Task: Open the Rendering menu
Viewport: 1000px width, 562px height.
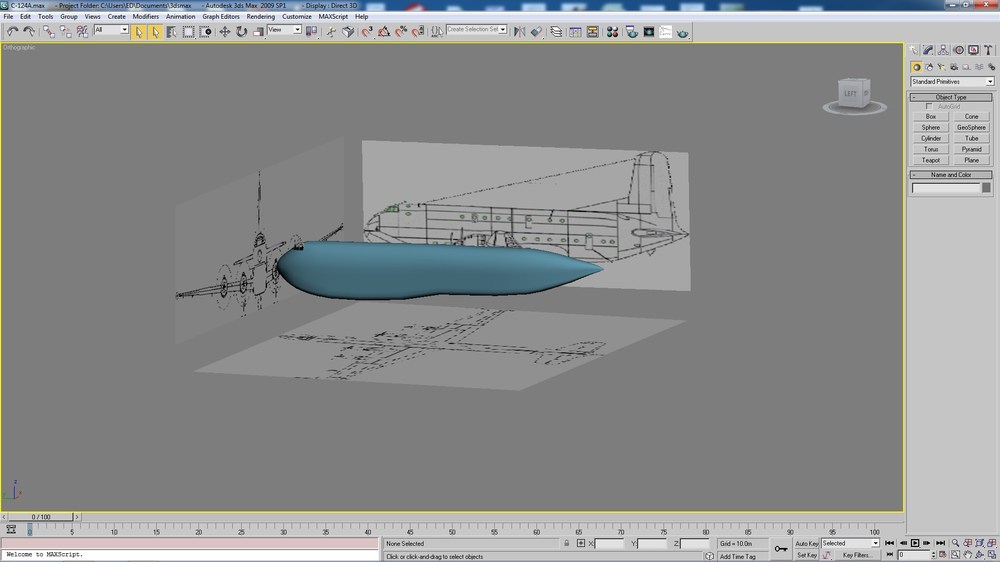Action: (x=260, y=17)
